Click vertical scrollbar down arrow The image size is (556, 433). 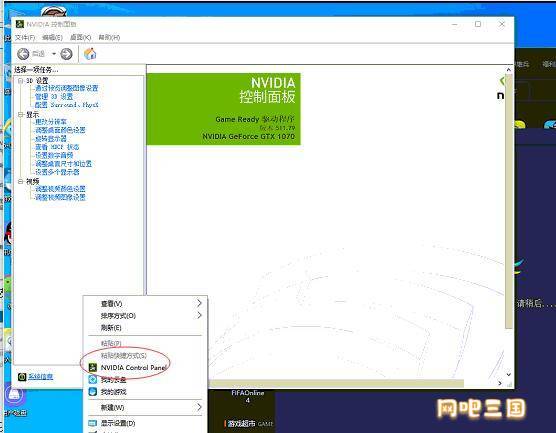[x=508, y=374]
